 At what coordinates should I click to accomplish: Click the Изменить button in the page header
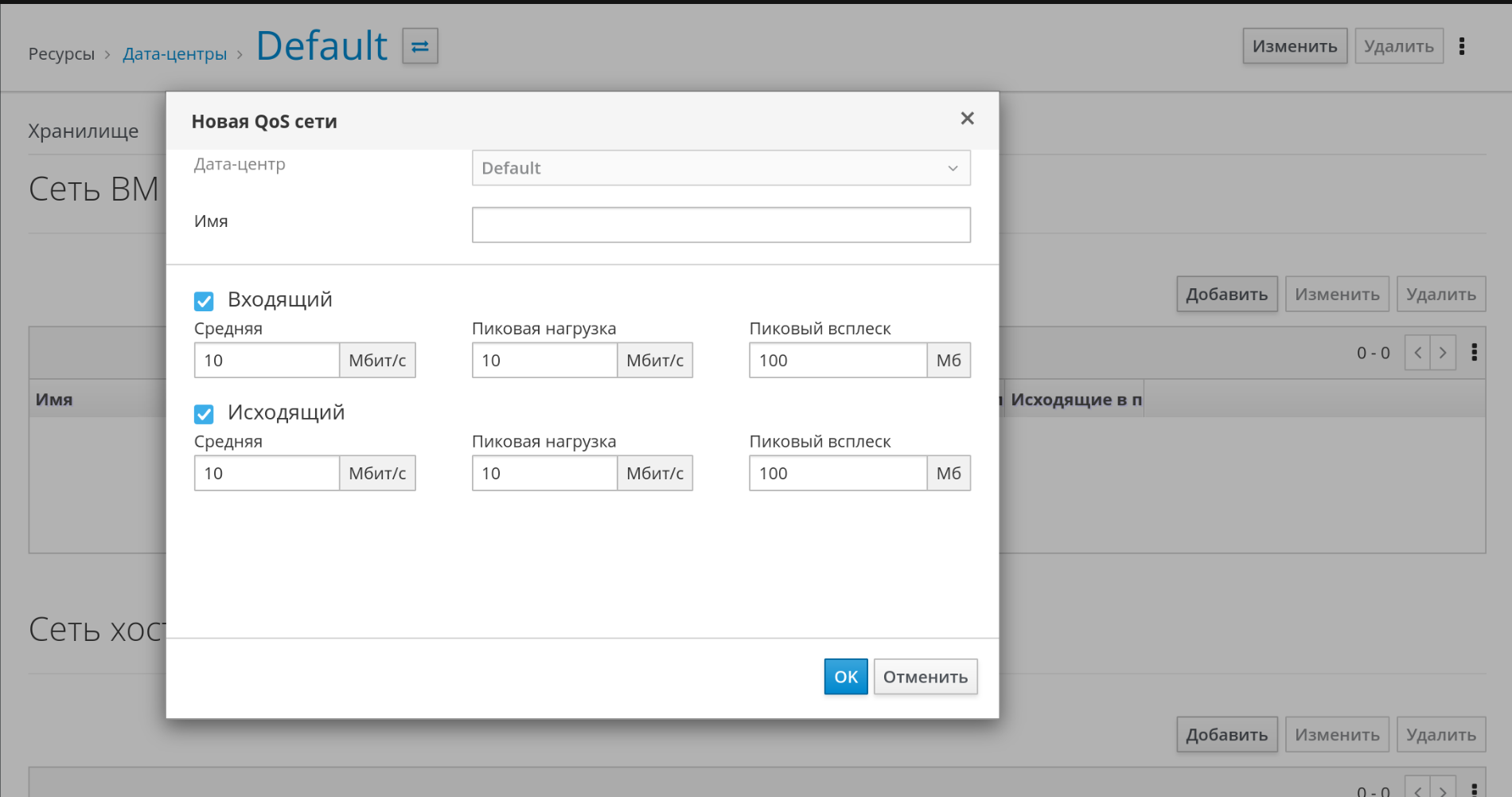click(x=1294, y=46)
